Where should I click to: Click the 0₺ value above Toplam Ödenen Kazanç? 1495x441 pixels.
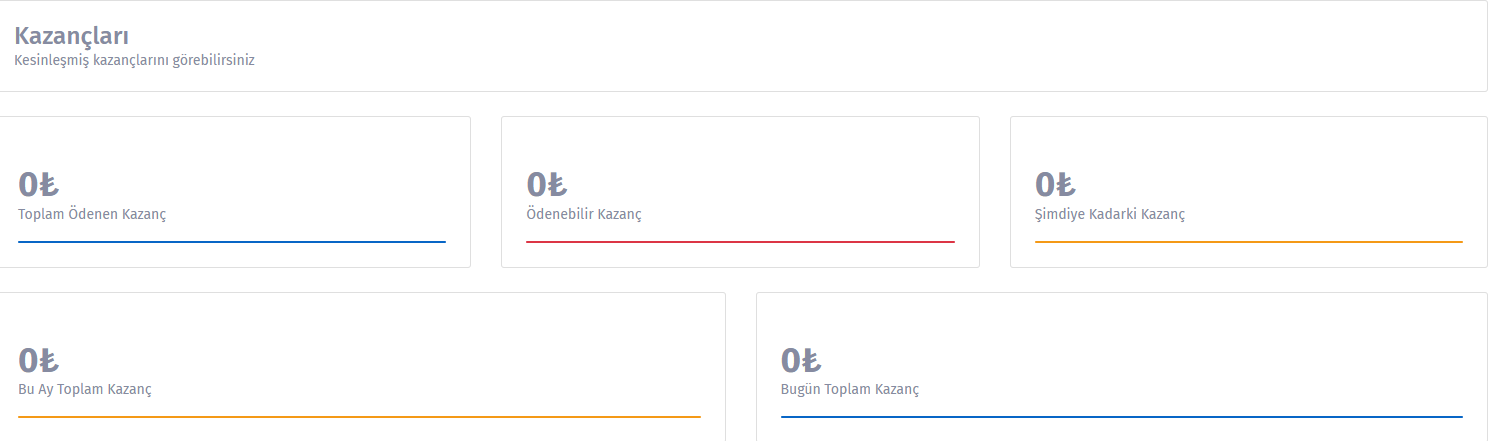pos(39,185)
